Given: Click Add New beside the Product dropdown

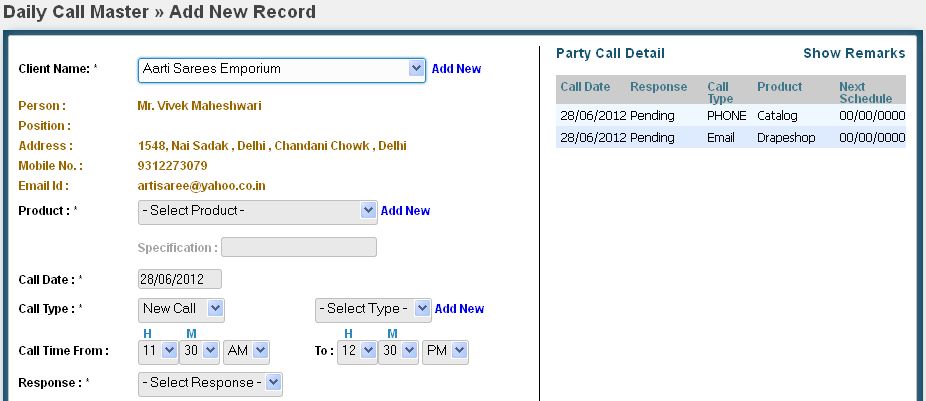Looking at the screenshot, I should pos(406,211).
